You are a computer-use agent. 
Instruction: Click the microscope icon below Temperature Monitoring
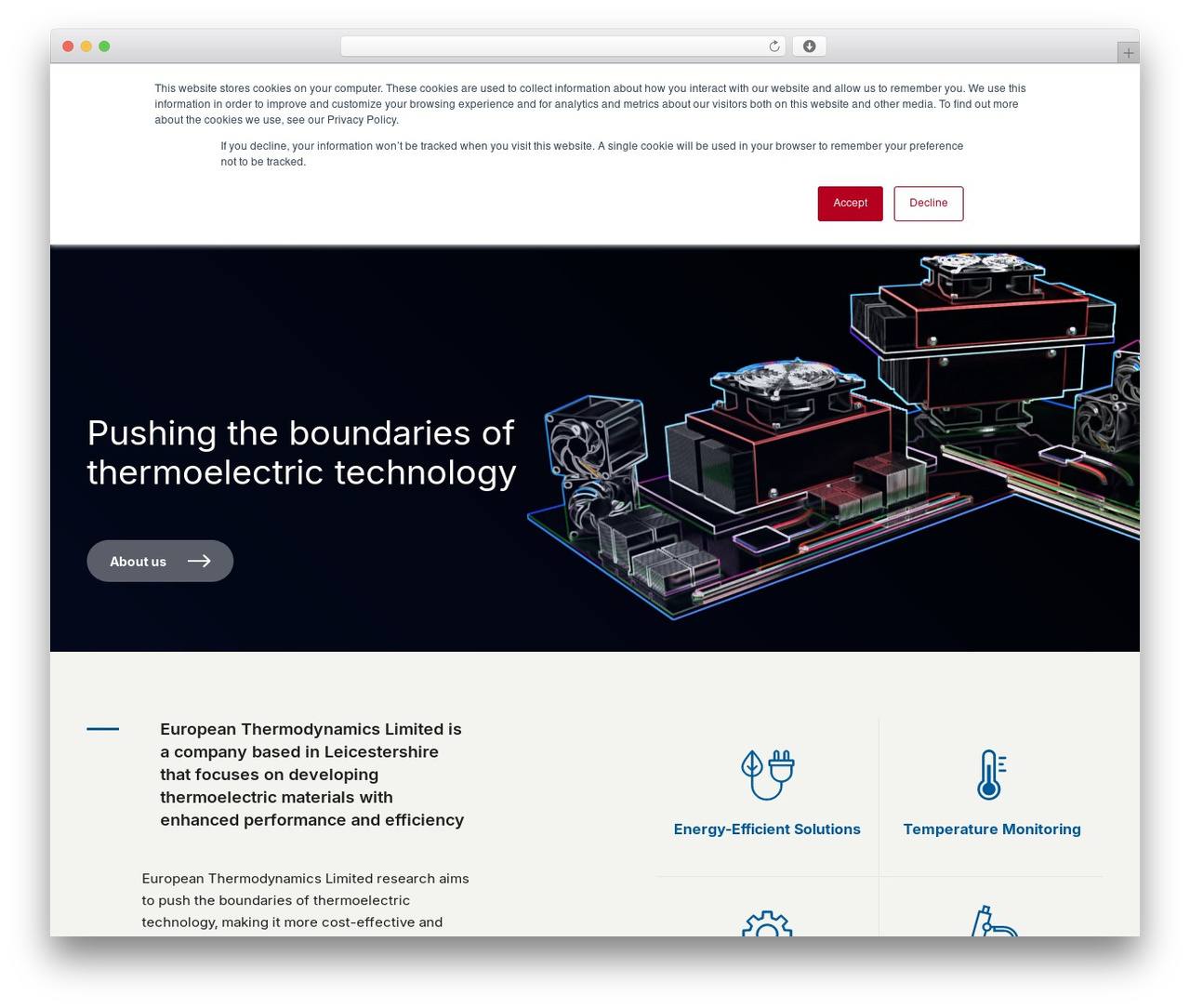994,921
